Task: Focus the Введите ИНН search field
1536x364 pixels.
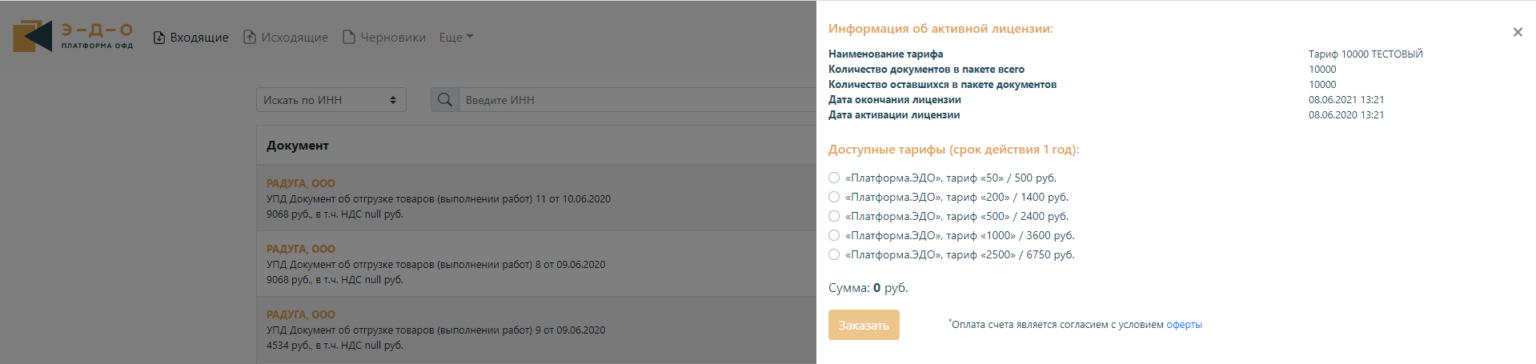Action: [x=637, y=100]
